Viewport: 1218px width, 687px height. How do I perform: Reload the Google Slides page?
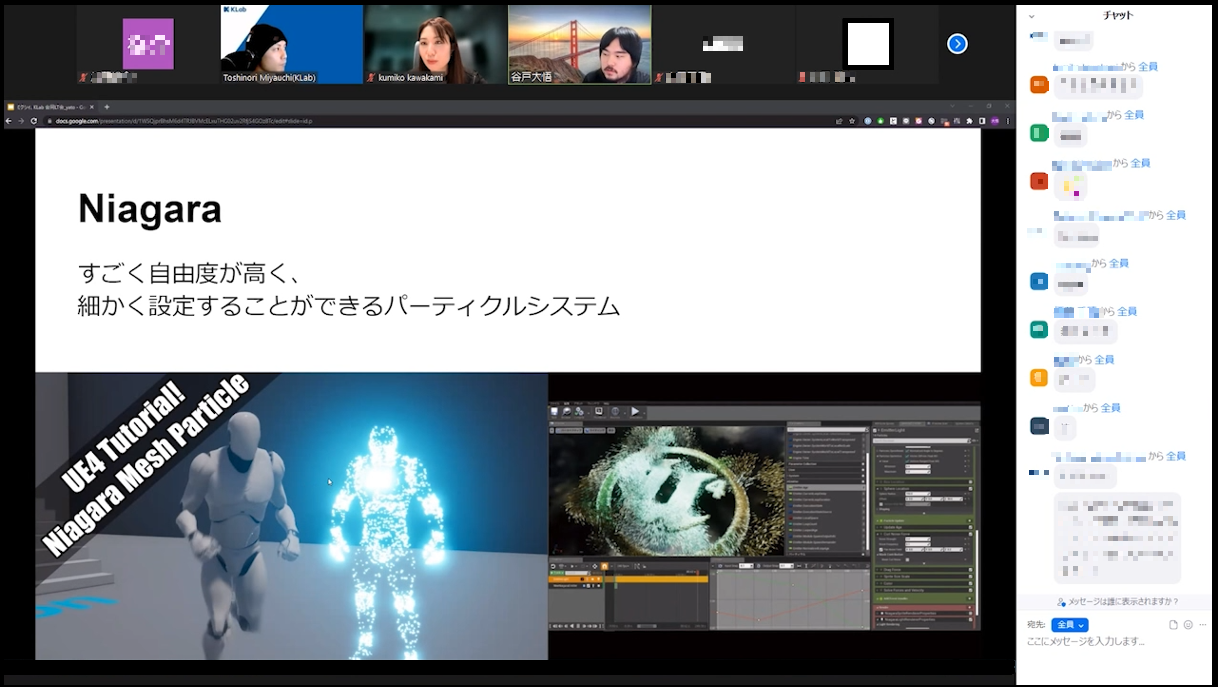[x=34, y=121]
